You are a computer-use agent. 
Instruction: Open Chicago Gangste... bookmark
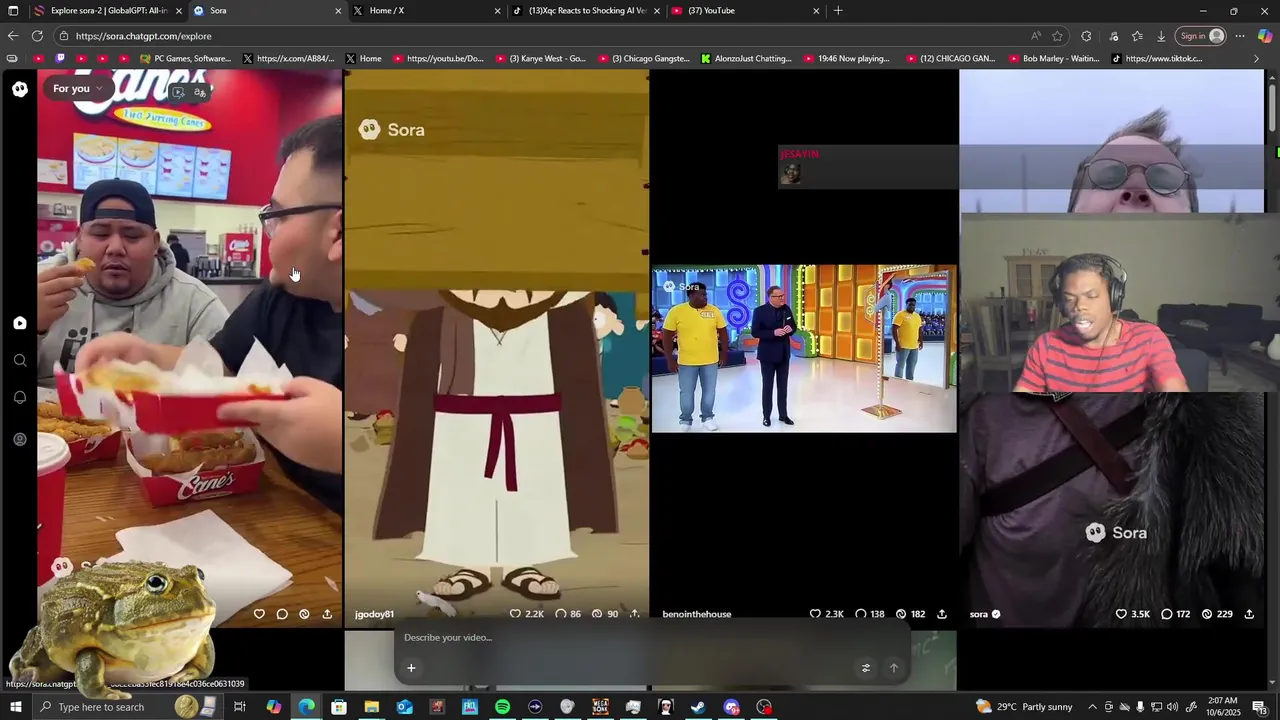(643, 59)
